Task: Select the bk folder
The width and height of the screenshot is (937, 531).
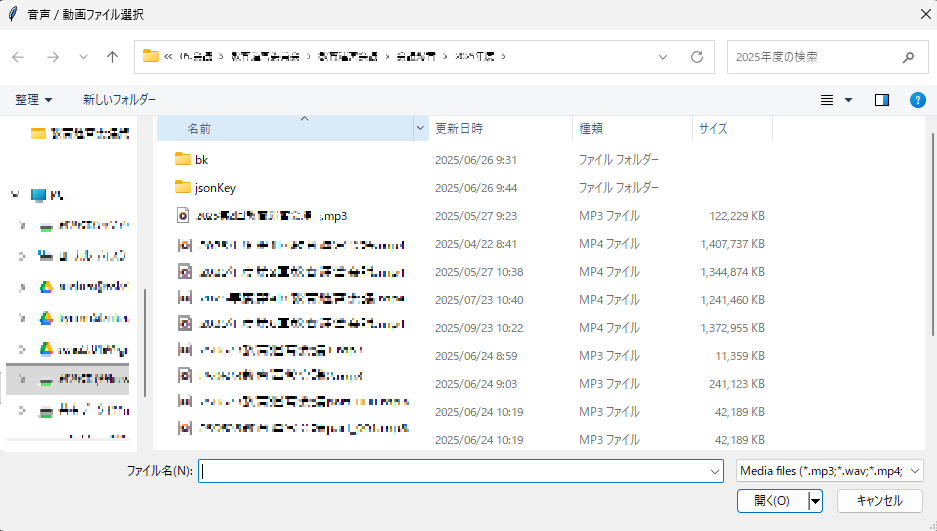Action: click(201, 159)
